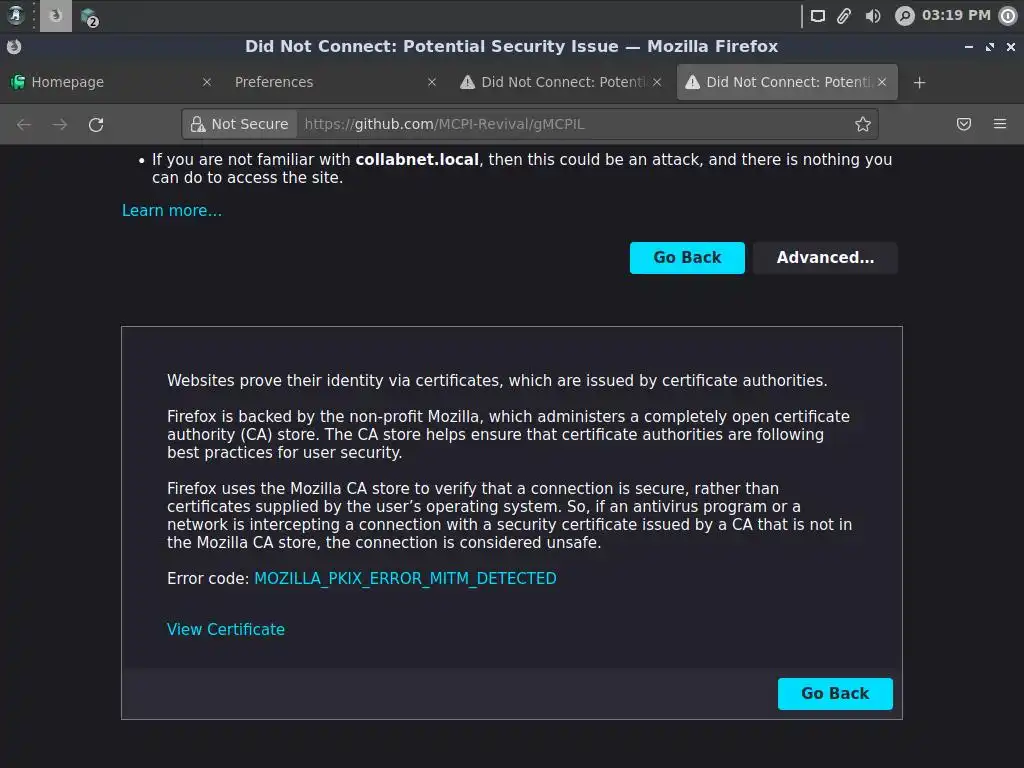Click the Advanced... button
This screenshot has width=1024, height=768.
[x=825, y=258]
